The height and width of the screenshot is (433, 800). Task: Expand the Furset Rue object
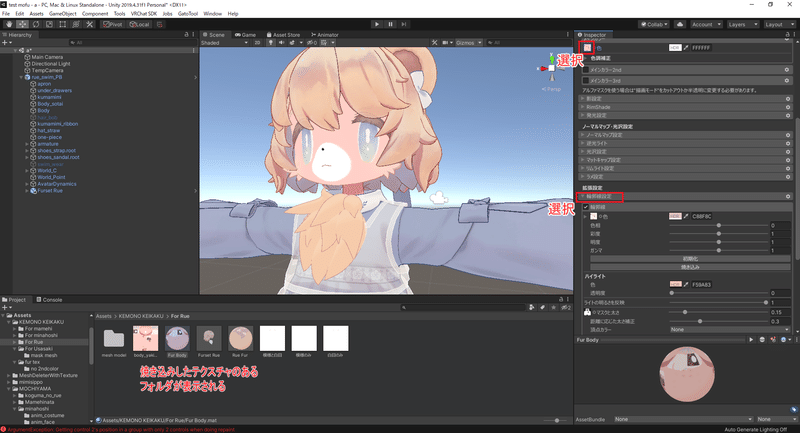(x=27, y=191)
